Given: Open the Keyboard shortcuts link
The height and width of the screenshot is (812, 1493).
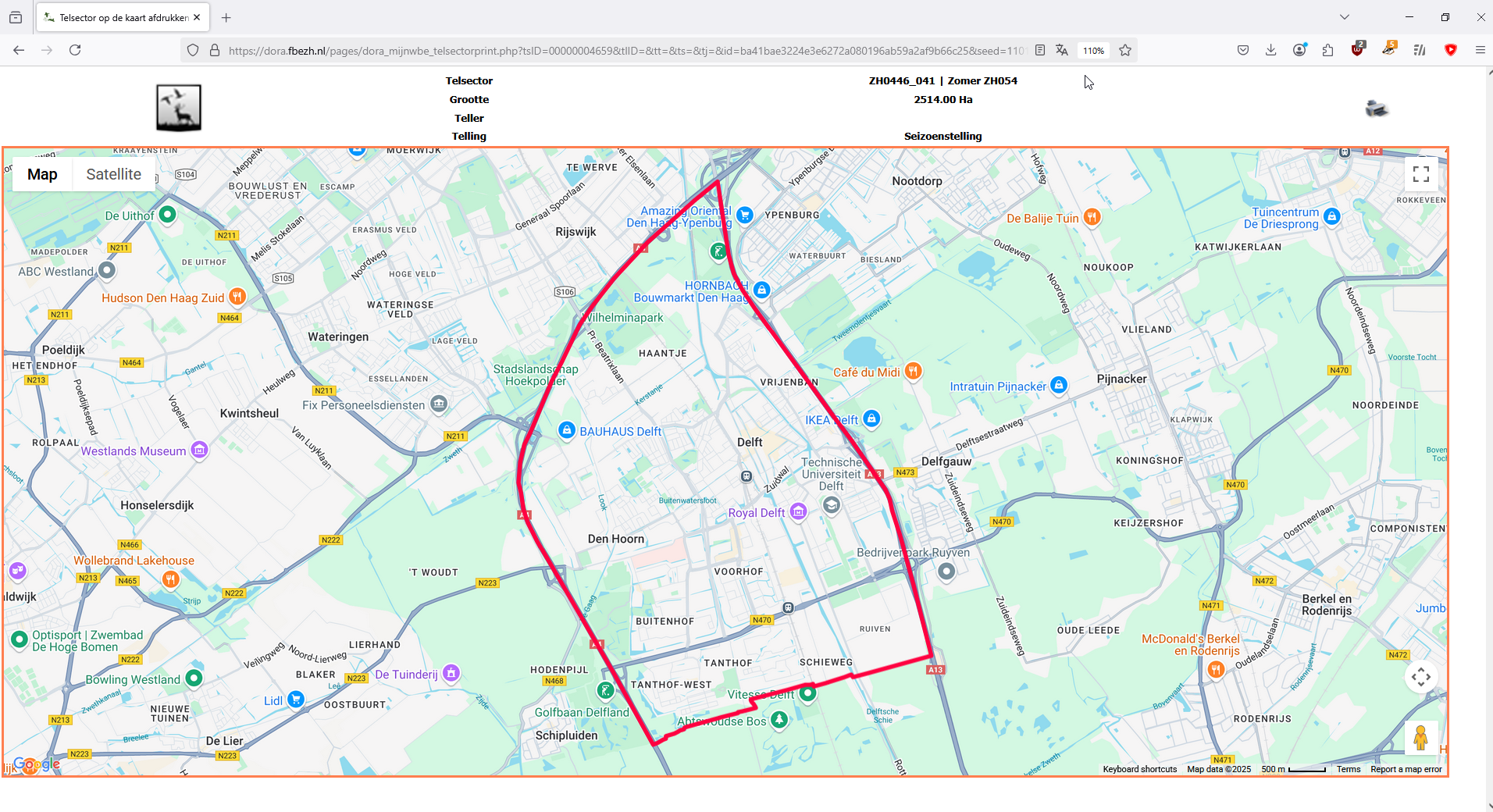Looking at the screenshot, I should point(1139,769).
